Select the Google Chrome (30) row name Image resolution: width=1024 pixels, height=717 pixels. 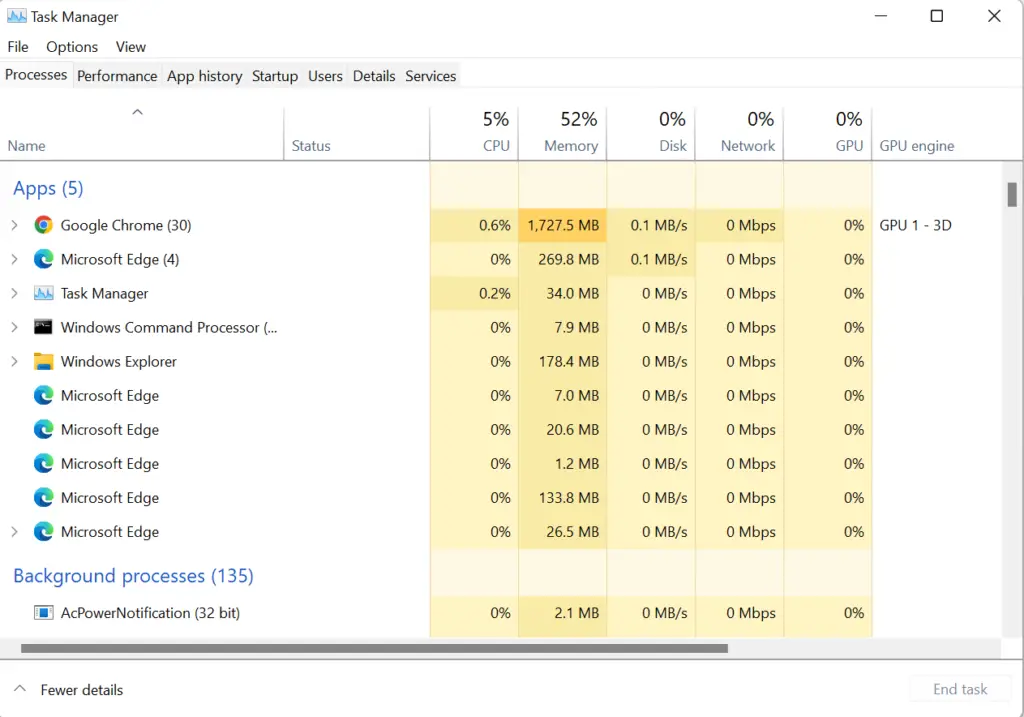click(126, 225)
